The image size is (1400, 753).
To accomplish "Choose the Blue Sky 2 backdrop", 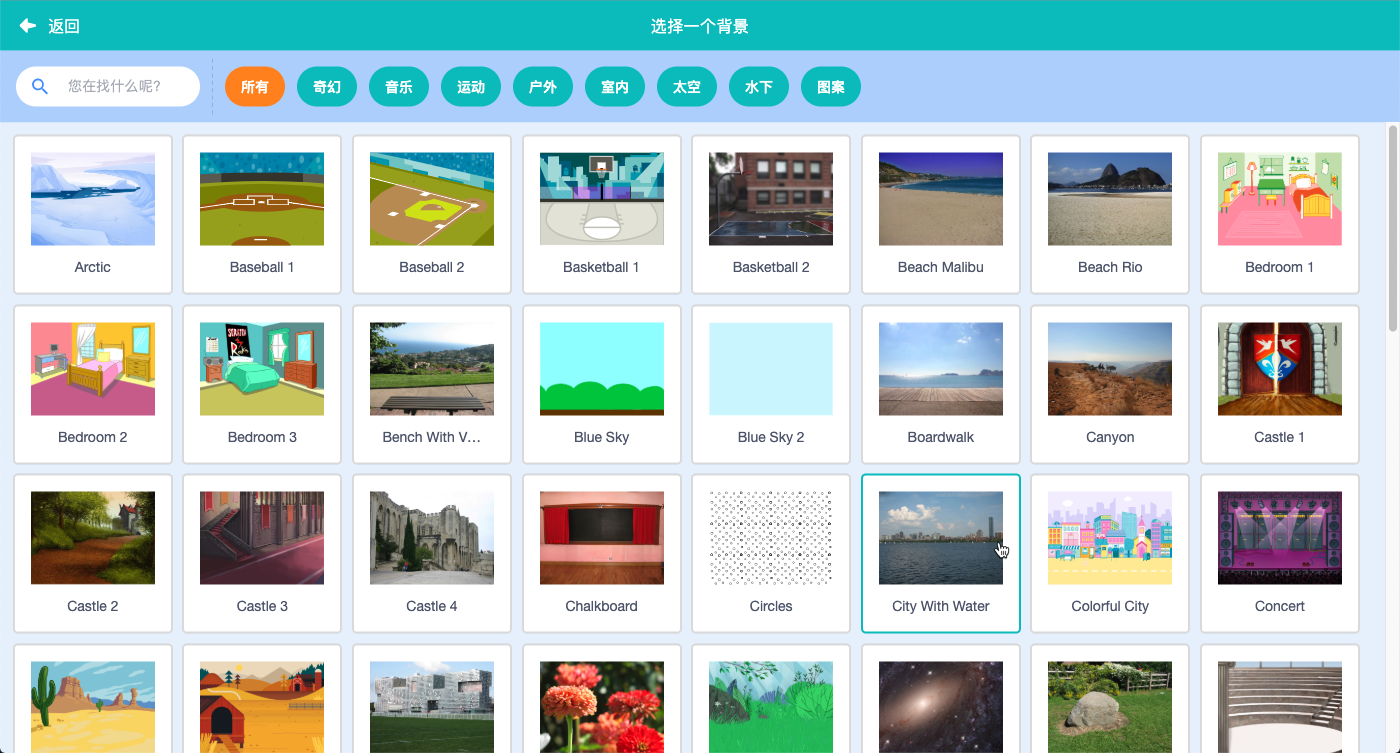I will pyautogui.click(x=771, y=384).
